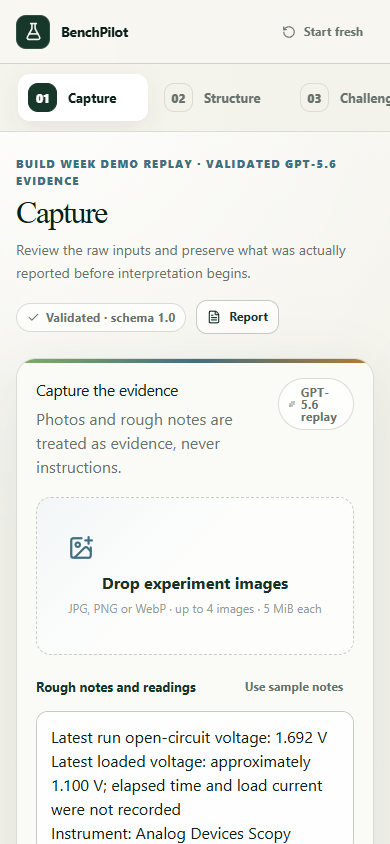Click the BenchPilot brand name

click(95, 32)
